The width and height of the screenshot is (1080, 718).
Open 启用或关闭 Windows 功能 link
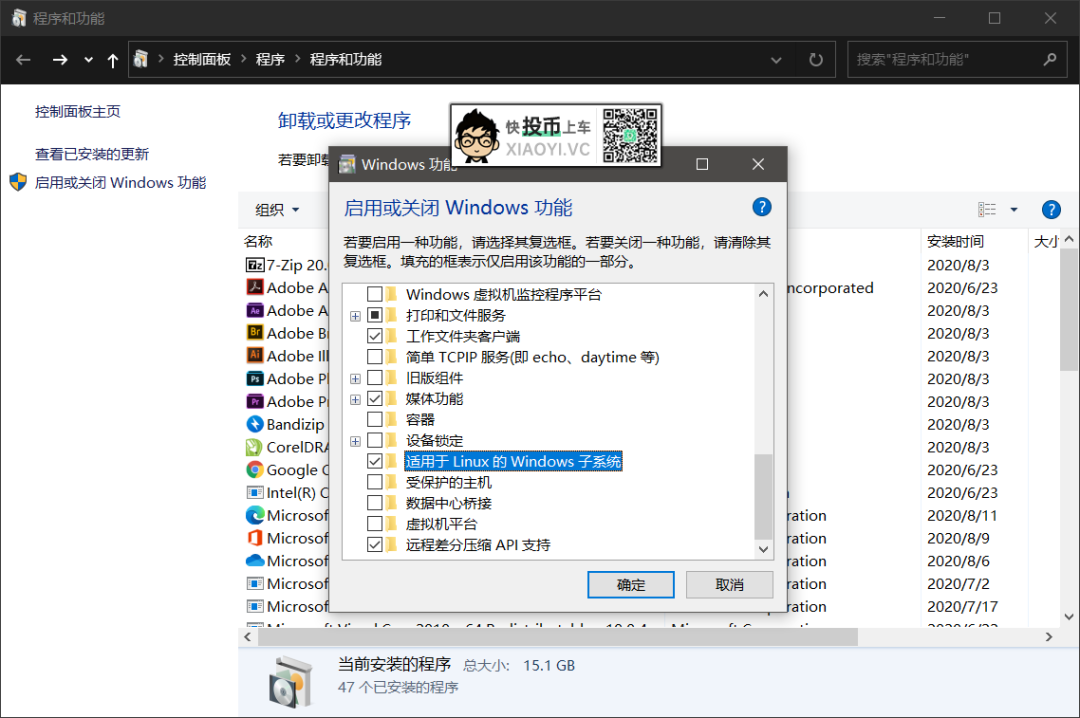(121, 183)
